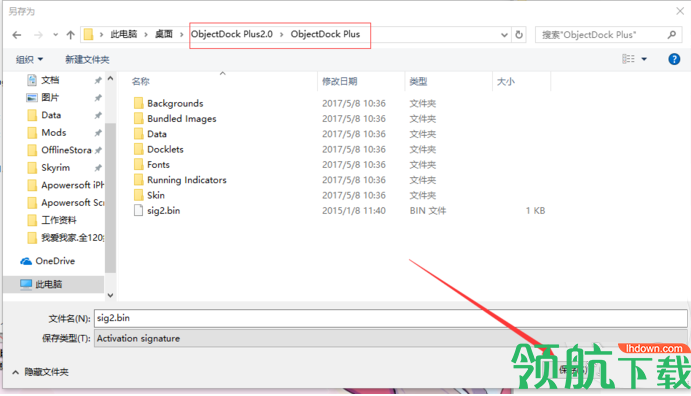Click the search magnifier icon
This screenshot has height=396, width=691.
point(672,34)
